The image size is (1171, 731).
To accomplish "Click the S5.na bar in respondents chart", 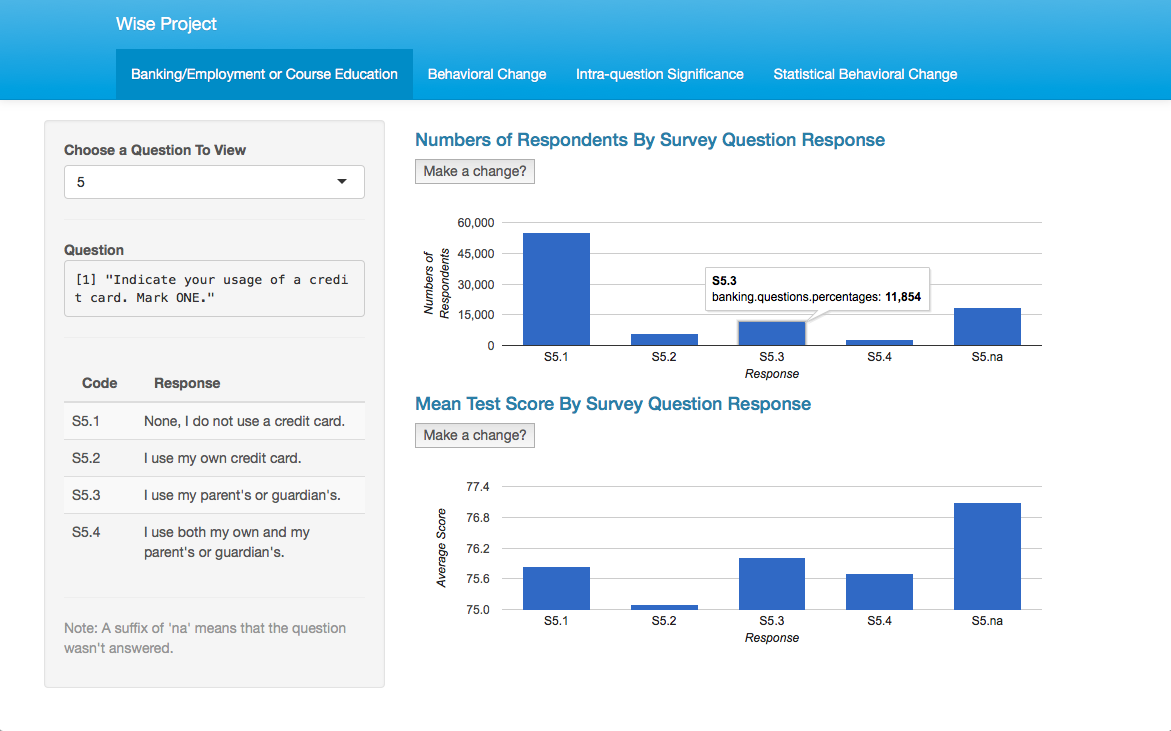I will [x=987, y=326].
